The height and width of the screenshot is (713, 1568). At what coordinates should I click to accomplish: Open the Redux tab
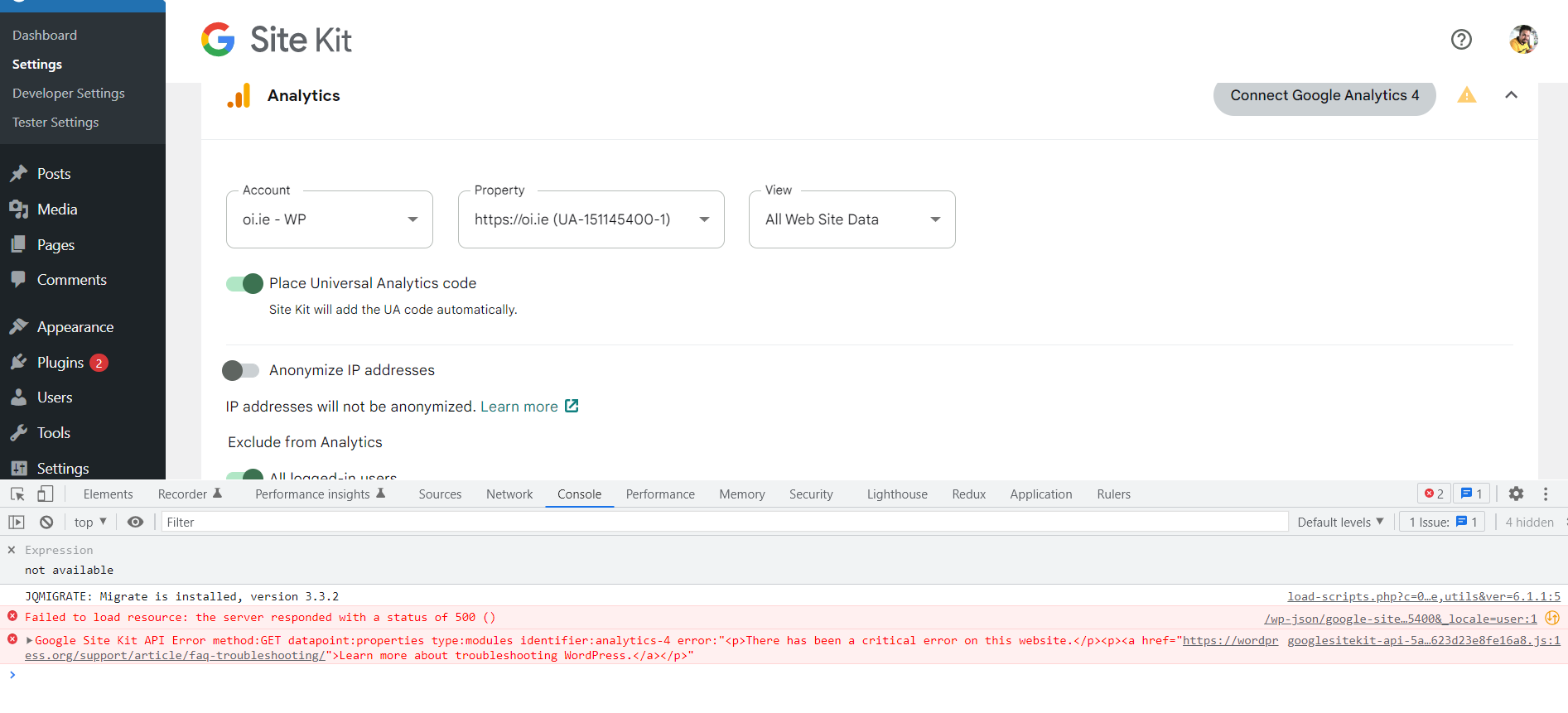pos(968,494)
